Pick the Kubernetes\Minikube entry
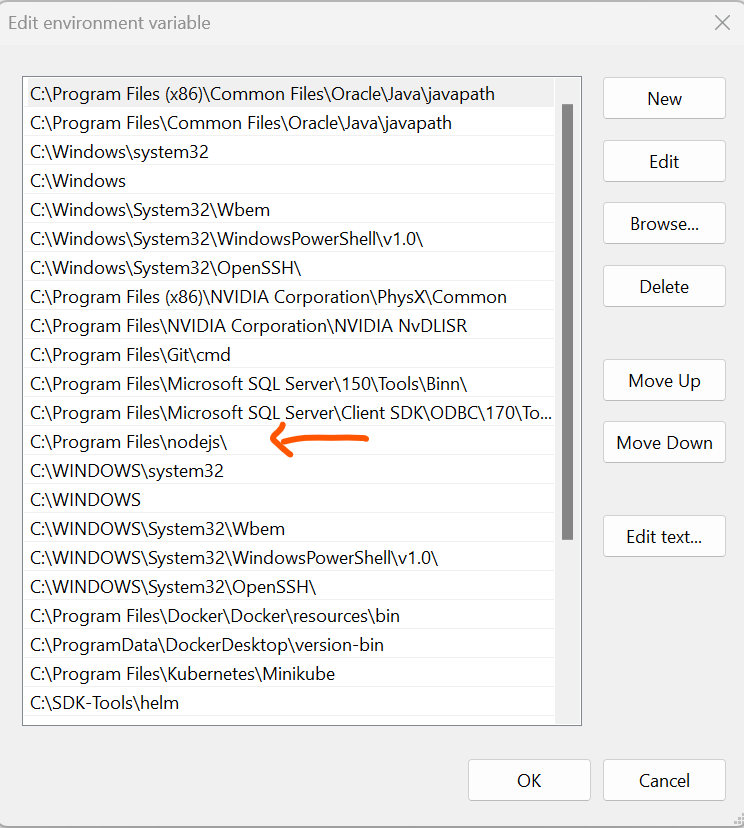744x828 pixels. click(182, 674)
